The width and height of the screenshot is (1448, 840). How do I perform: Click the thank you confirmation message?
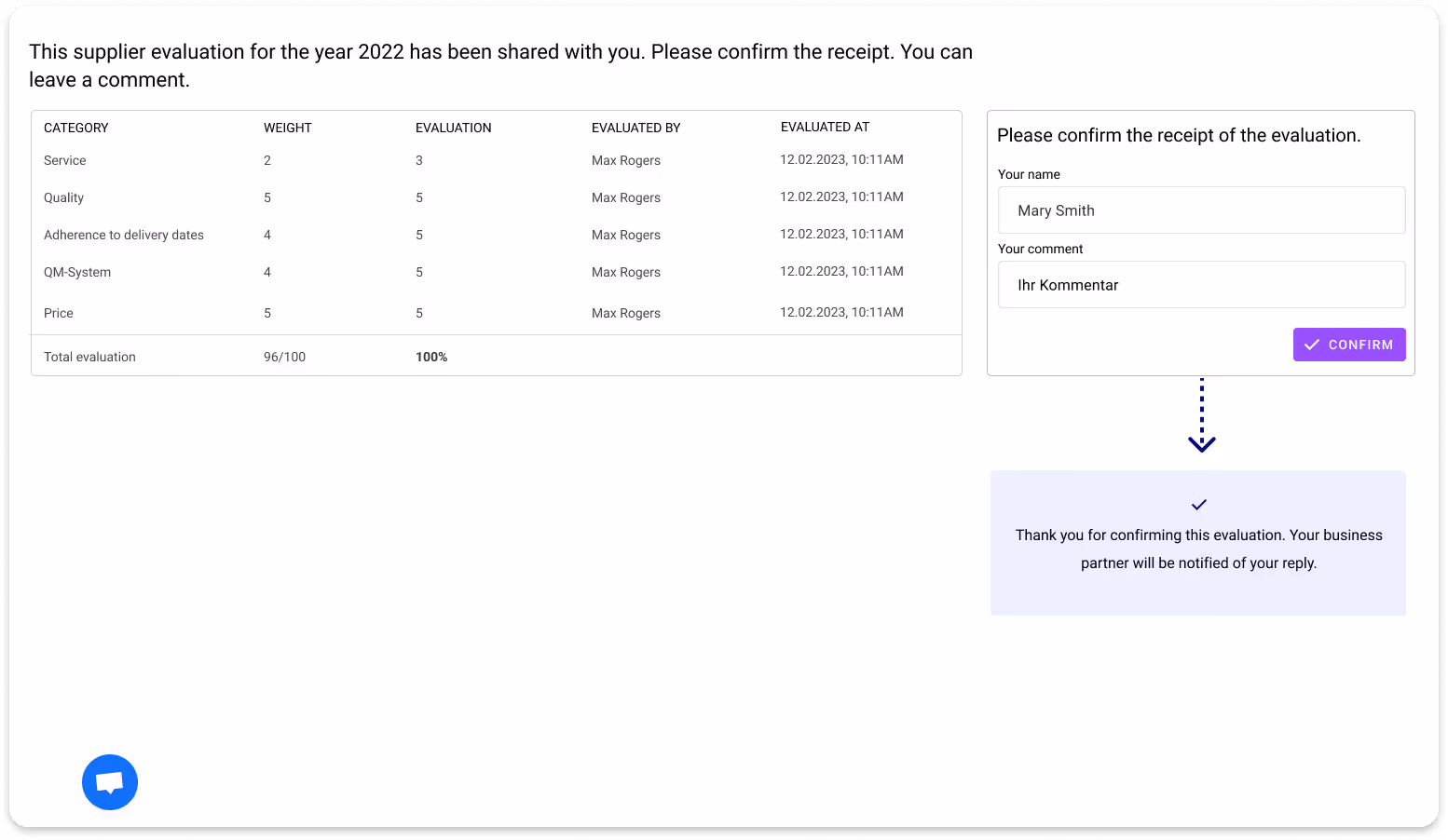[x=1199, y=549]
